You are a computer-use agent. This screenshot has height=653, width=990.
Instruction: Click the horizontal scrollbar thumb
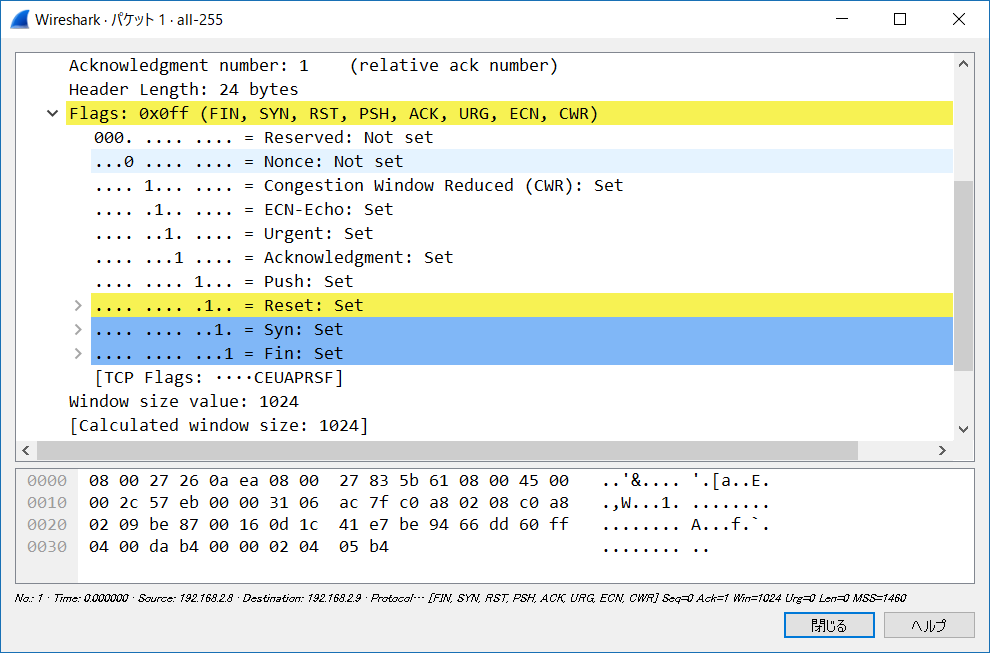448,450
